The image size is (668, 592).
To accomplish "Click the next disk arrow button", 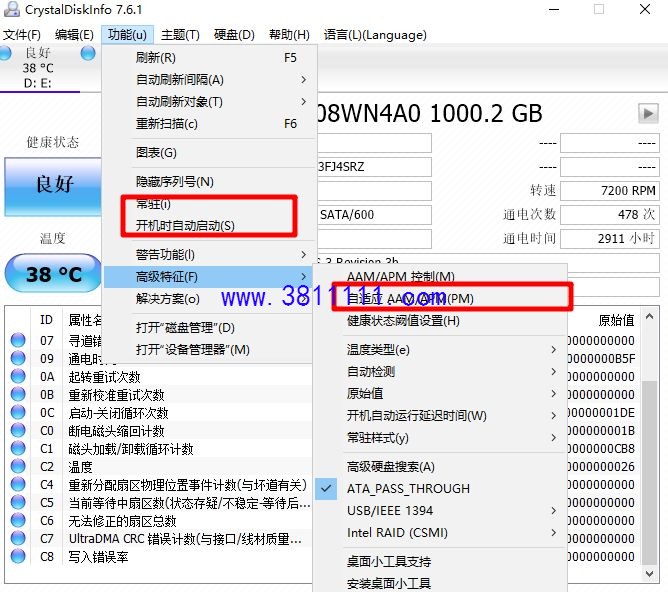I will (648, 113).
